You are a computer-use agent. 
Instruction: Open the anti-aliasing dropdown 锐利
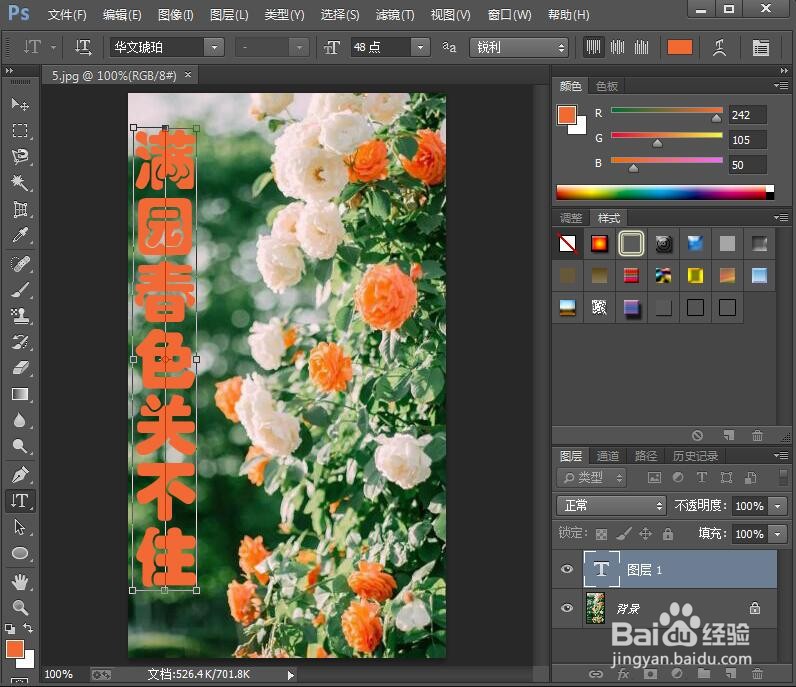[519, 48]
